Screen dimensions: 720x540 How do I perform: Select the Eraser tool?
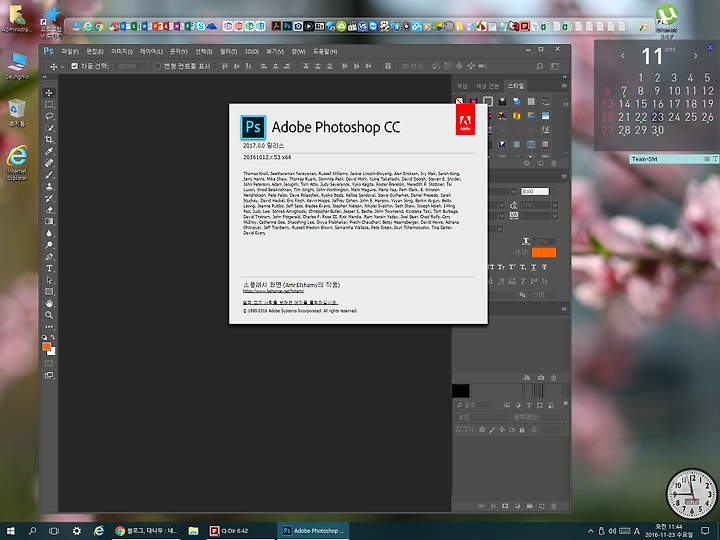point(49,210)
